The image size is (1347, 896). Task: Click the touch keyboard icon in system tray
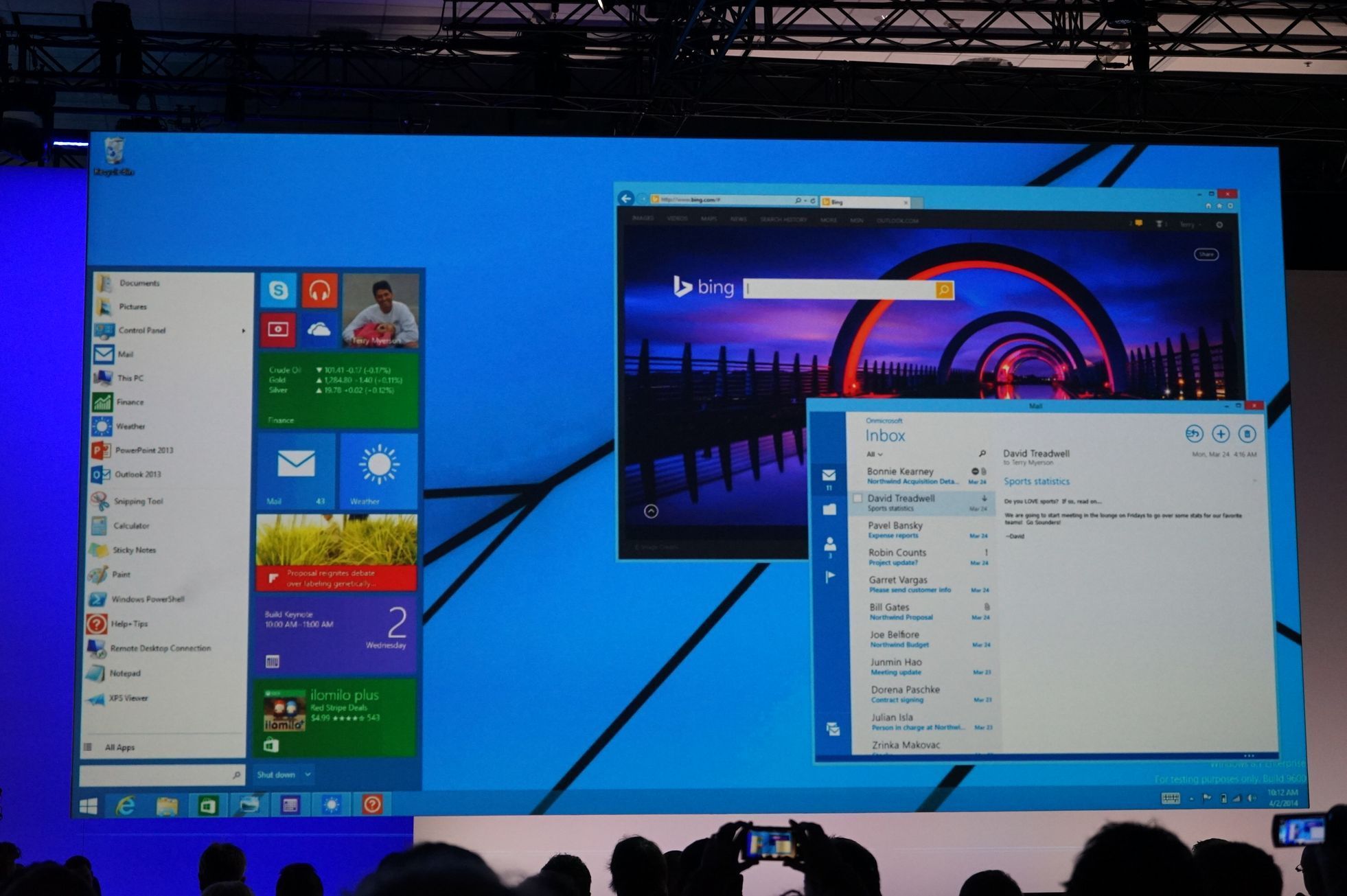(1171, 798)
